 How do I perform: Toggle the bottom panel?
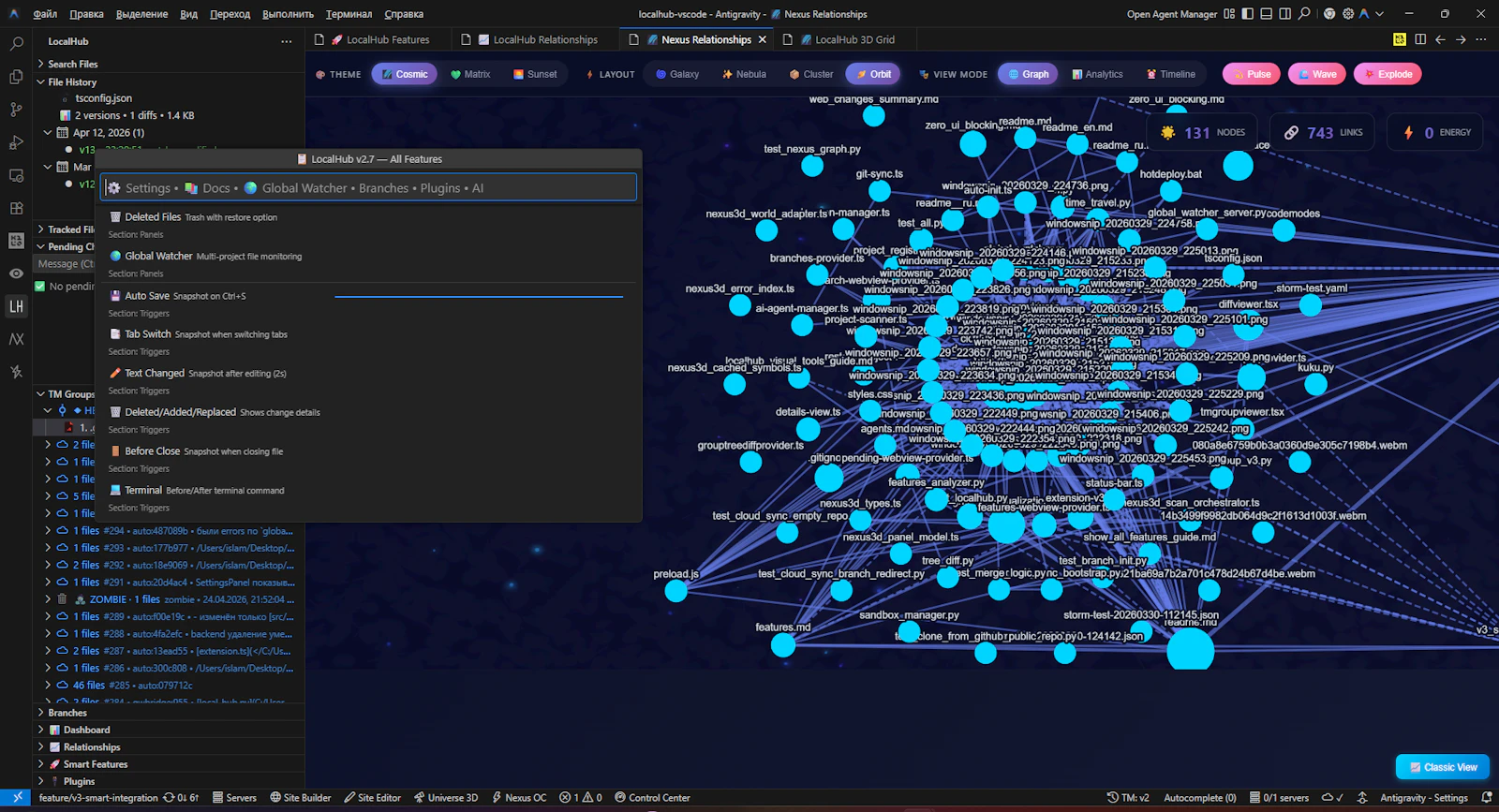tap(1266, 14)
